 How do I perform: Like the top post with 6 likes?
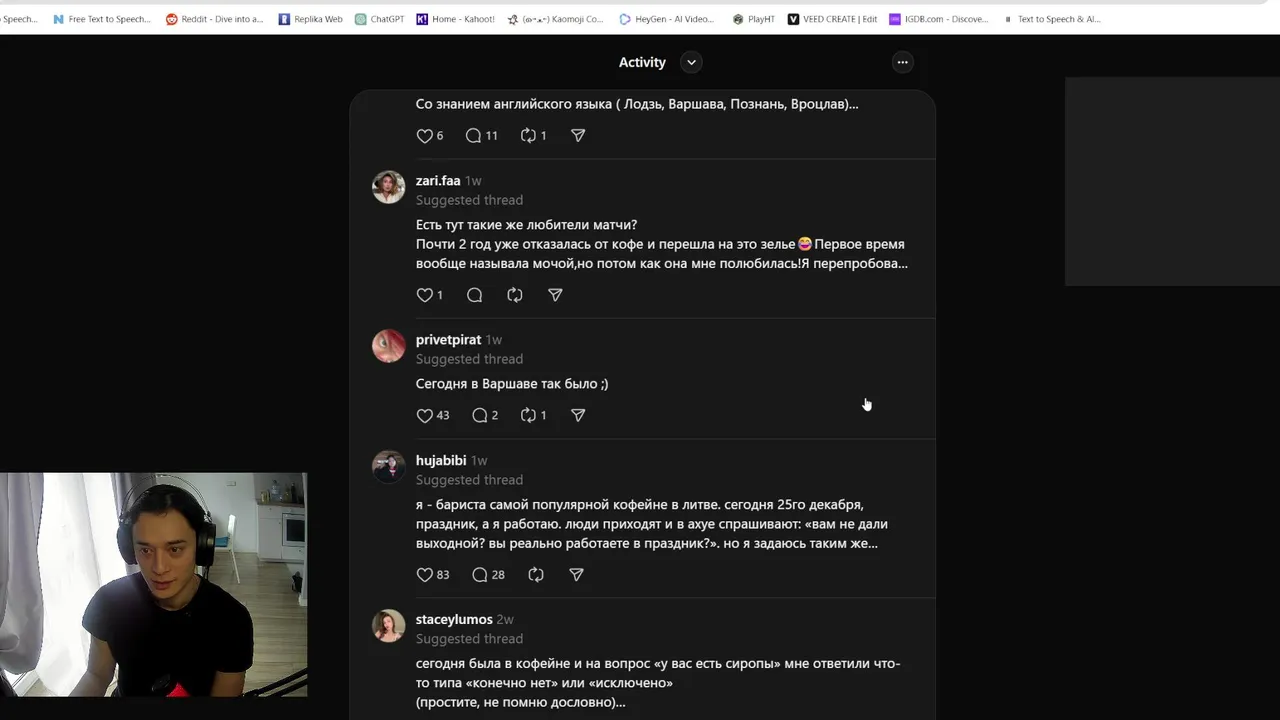[x=425, y=136]
